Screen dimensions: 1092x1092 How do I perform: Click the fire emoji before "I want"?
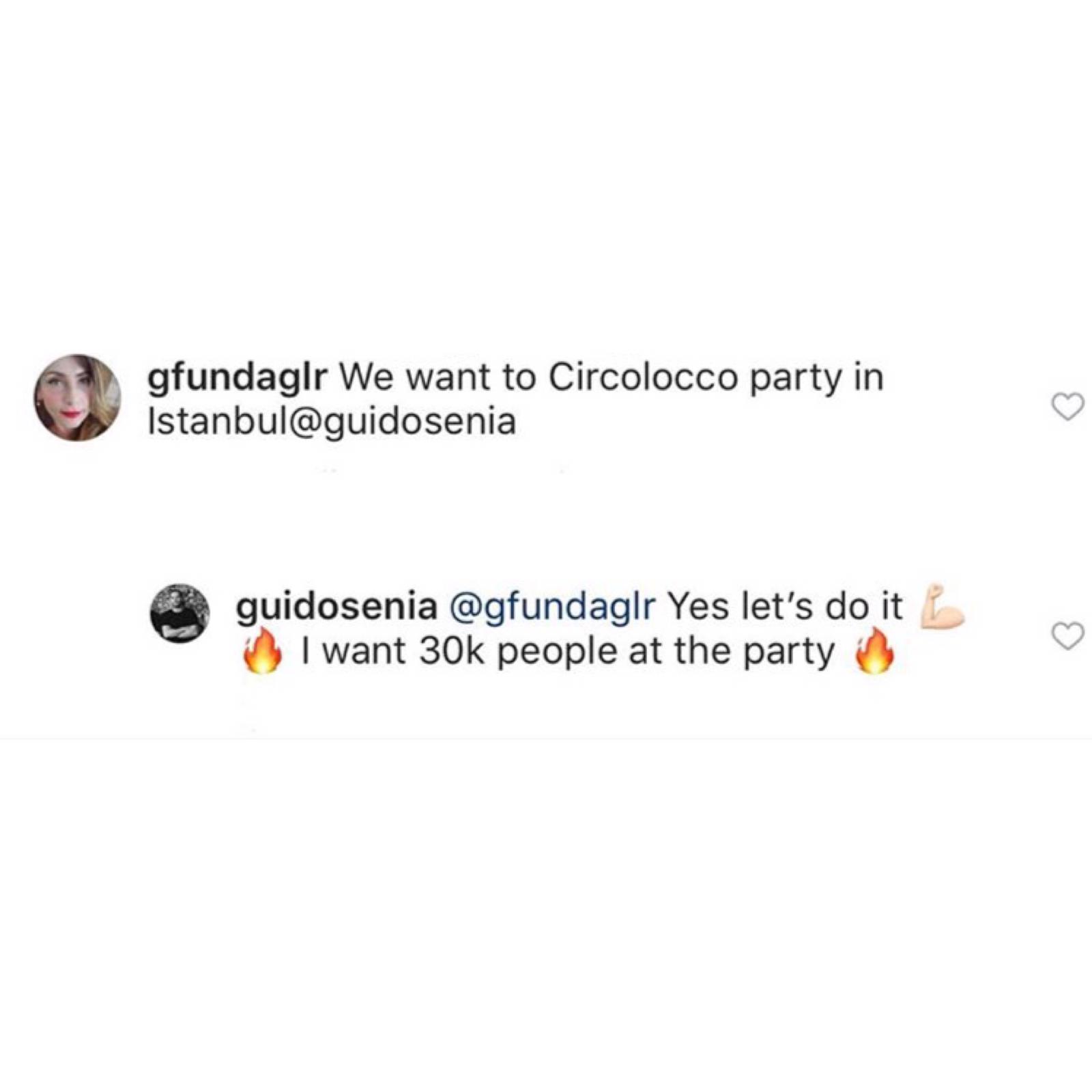(263, 650)
